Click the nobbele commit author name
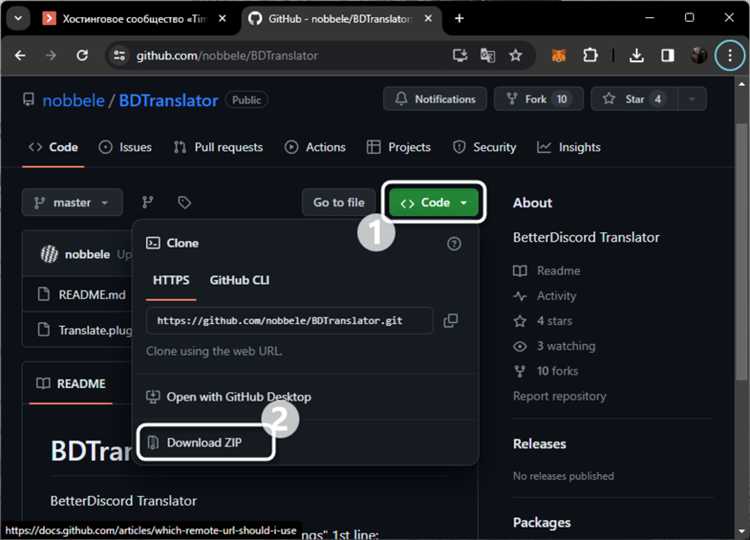This screenshot has width=750, height=540. pyautogui.click(x=87, y=254)
